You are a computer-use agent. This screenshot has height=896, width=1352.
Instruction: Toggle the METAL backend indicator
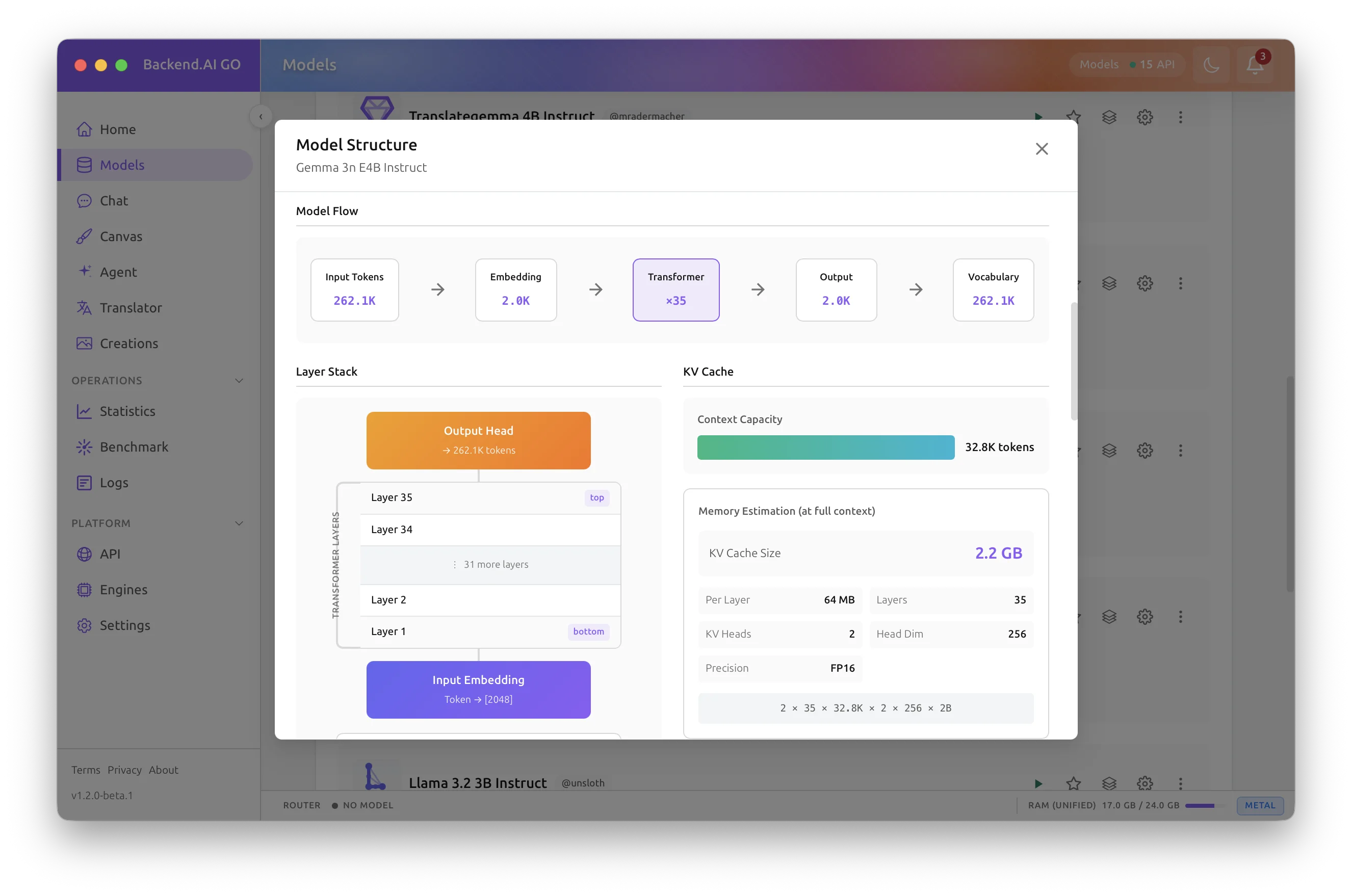click(x=1259, y=805)
